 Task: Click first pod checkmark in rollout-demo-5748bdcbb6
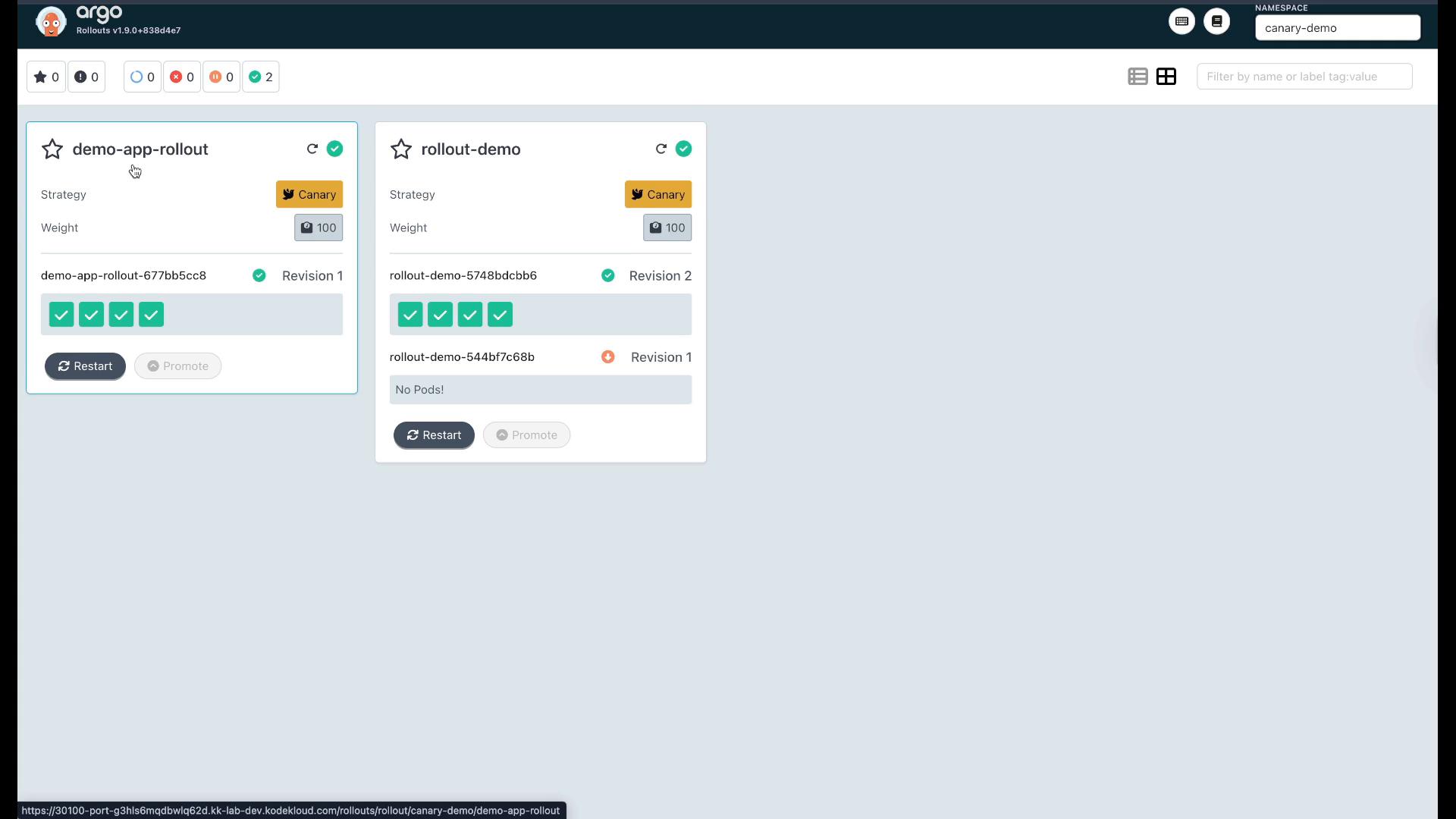pos(410,315)
